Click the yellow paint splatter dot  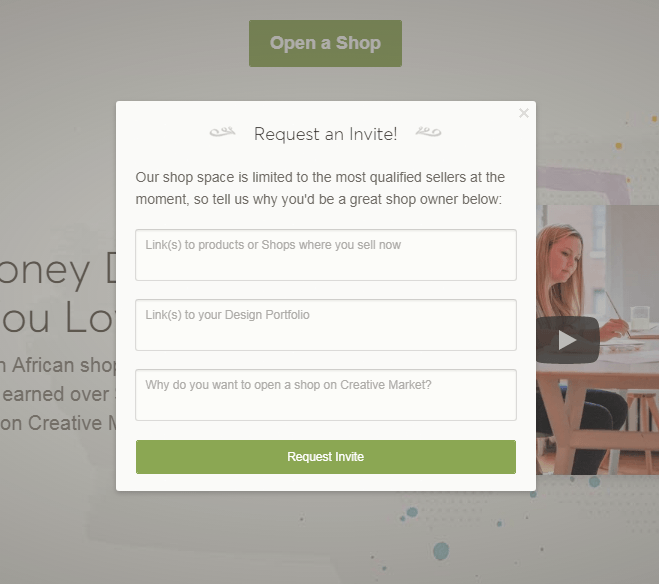click(x=619, y=146)
